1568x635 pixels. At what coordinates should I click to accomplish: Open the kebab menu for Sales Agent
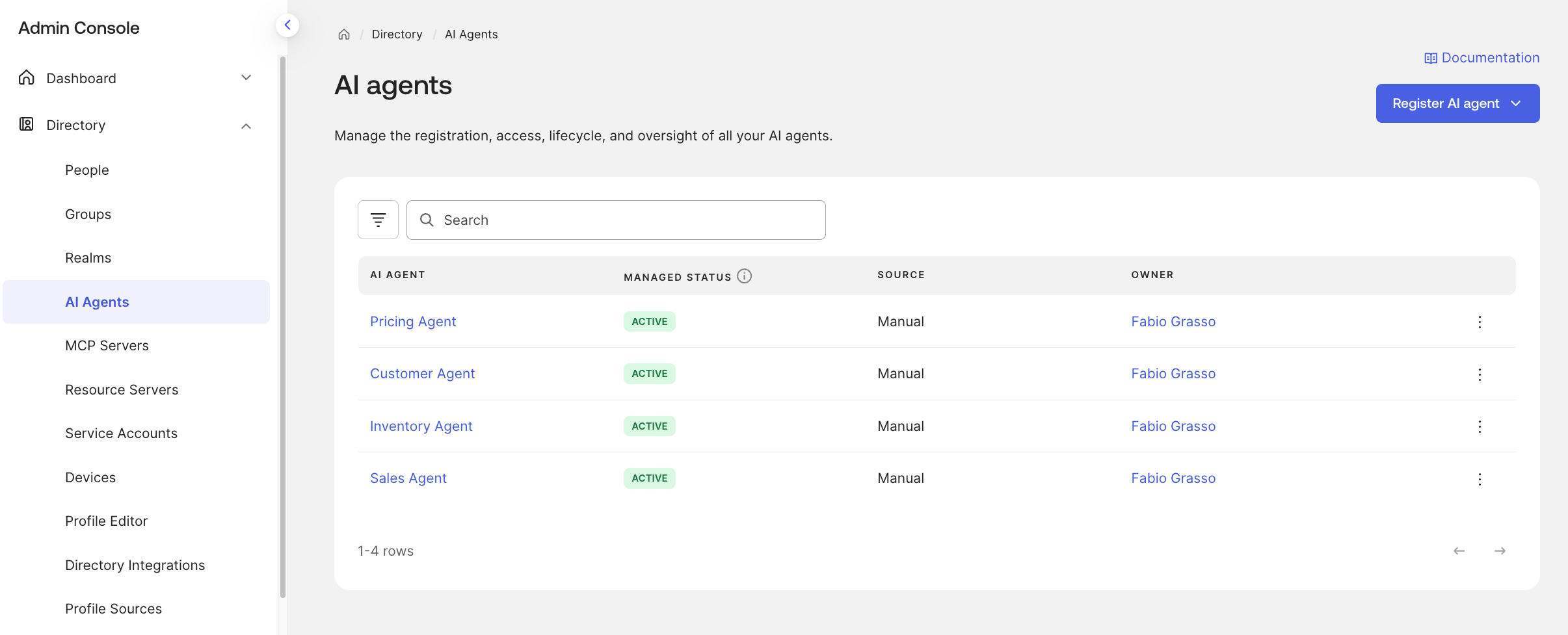point(1480,478)
